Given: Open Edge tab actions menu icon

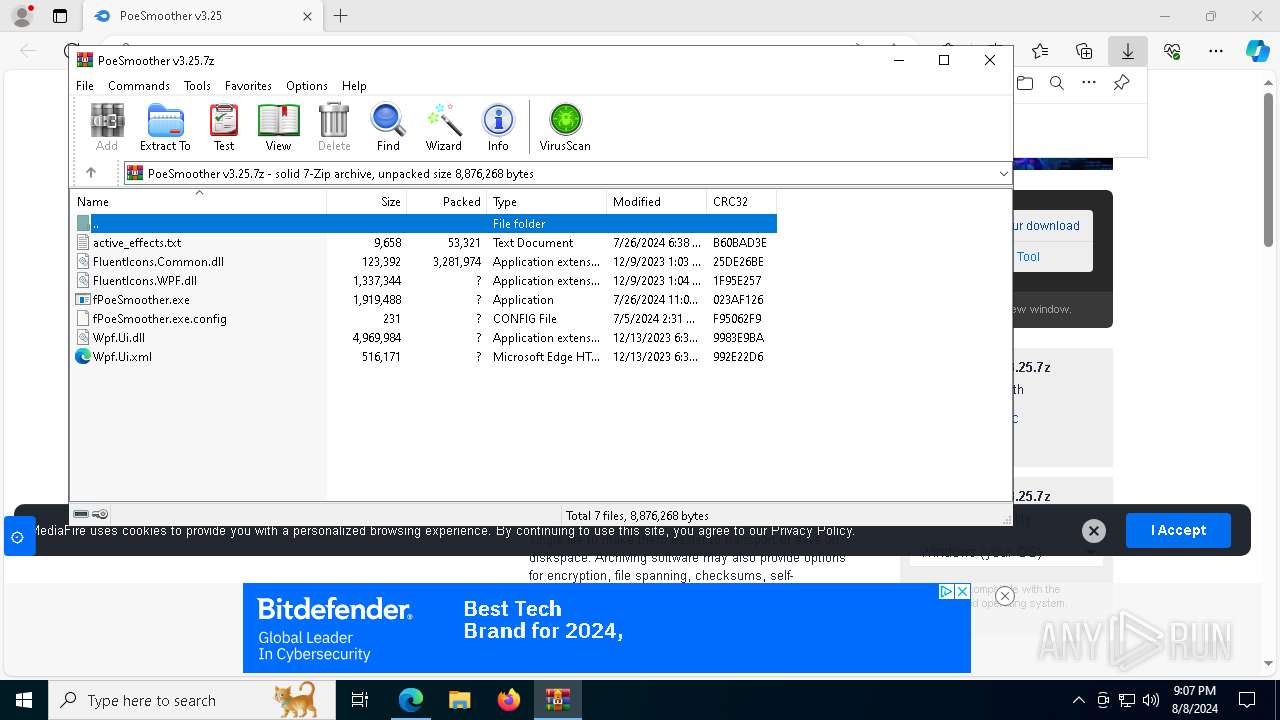Looking at the screenshot, I should [x=60, y=16].
